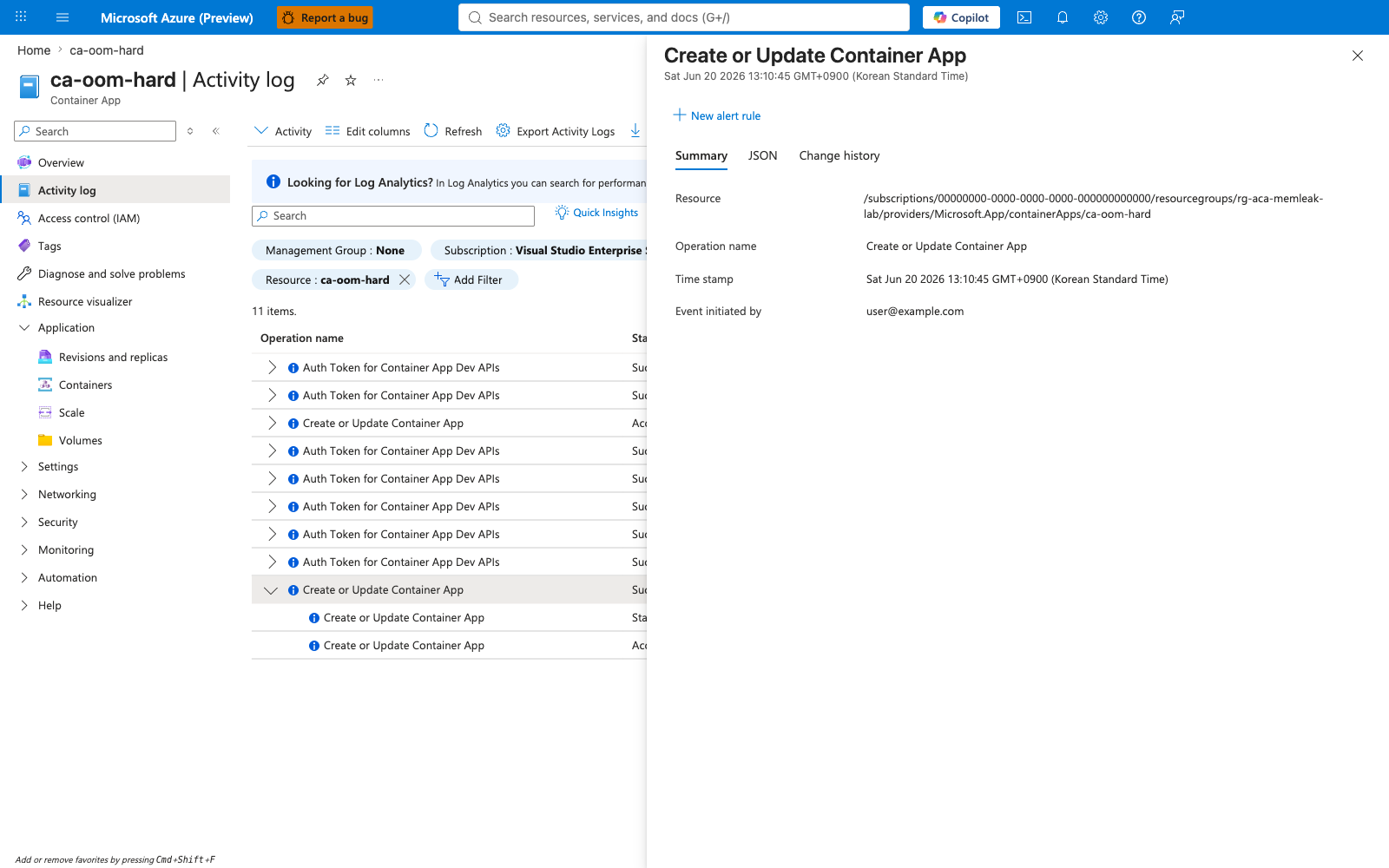Open the notifications bell

tap(1063, 17)
